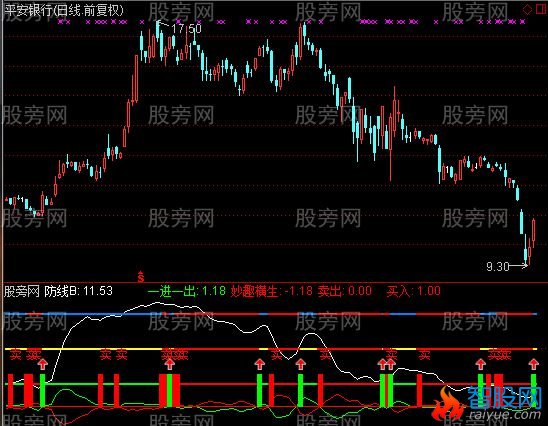Click the red square icon at chart corner
This screenshot has height=426, width=548.
tap(541, 9)
